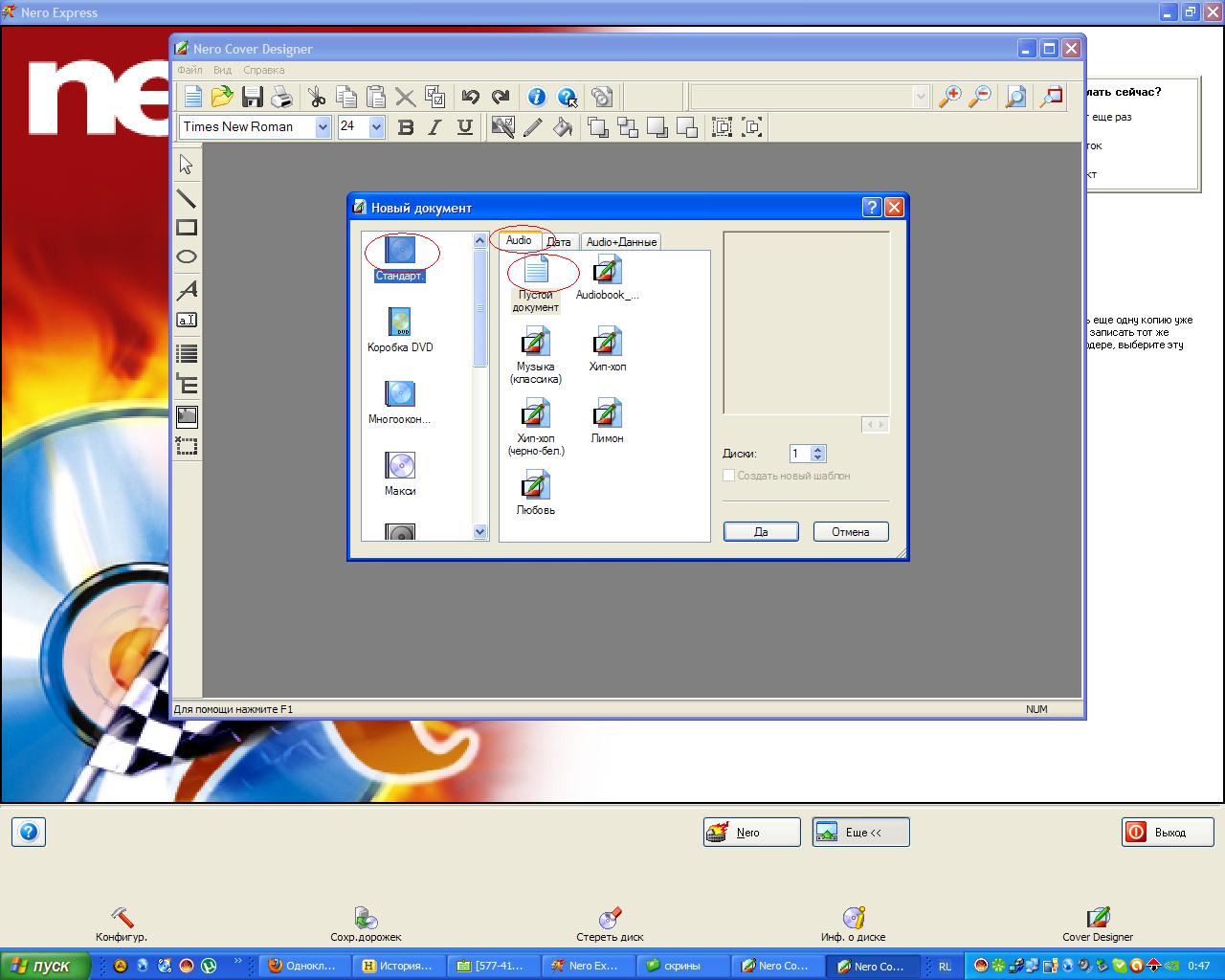Choose the Audiobook template
1225x980 pixels.
[x=607, y=278]
